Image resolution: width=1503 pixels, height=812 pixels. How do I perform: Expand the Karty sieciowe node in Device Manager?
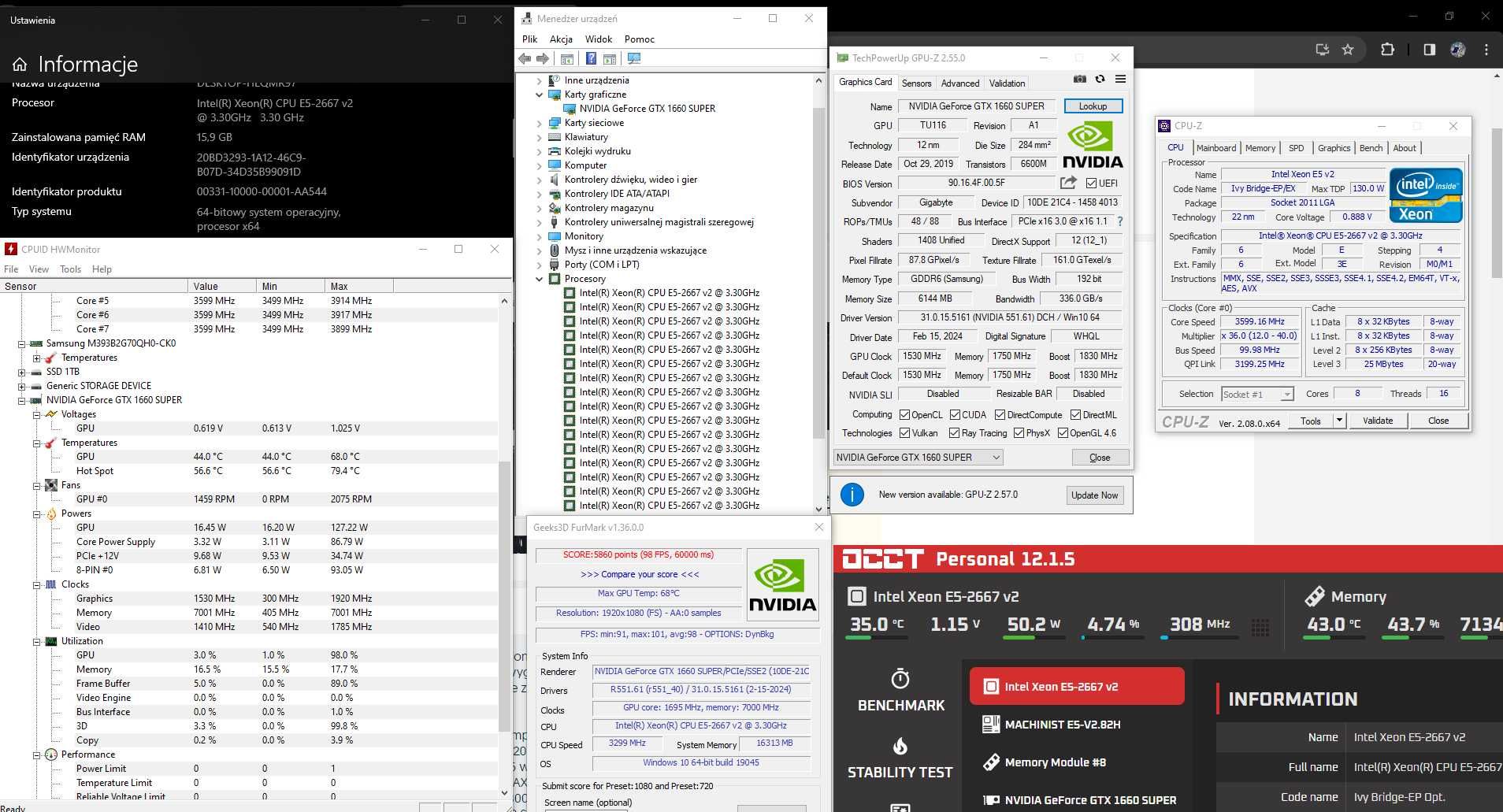click(540, 123)
